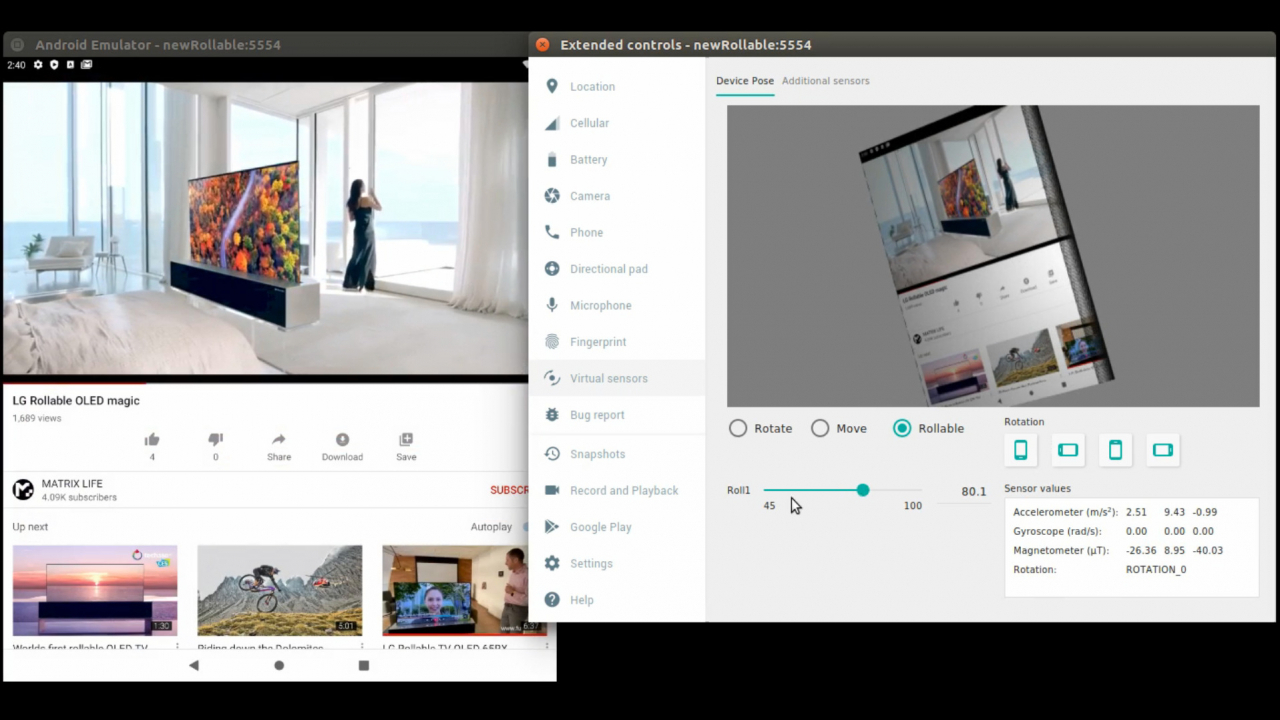This screenshot has width=1280, height=720.
Task: Dislike the video with thumbs-down icon
Action: point(215,440)
